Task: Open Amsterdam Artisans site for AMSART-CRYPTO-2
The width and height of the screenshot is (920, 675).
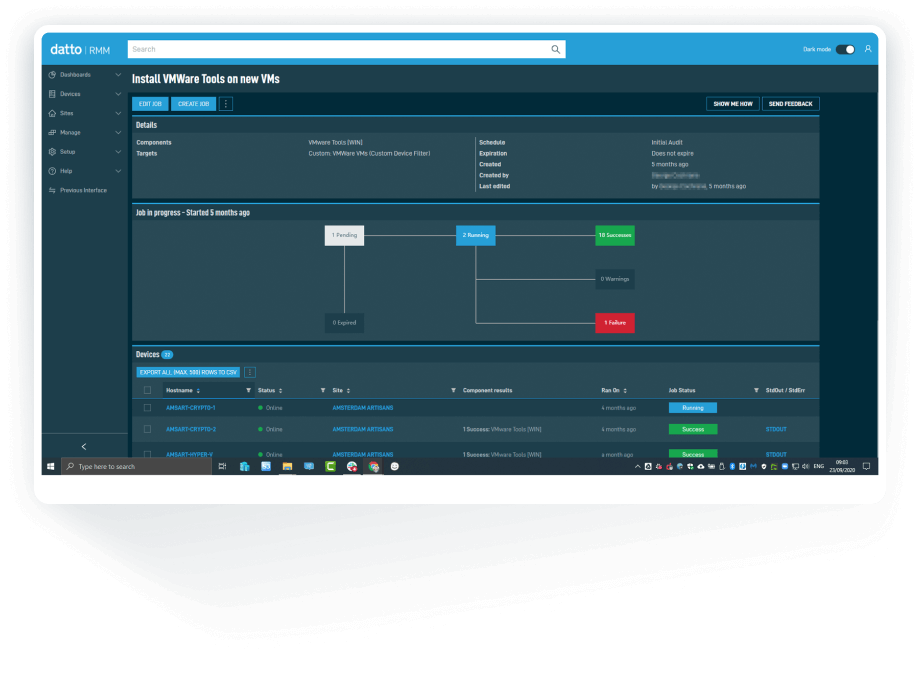Action: pos(363,430)
